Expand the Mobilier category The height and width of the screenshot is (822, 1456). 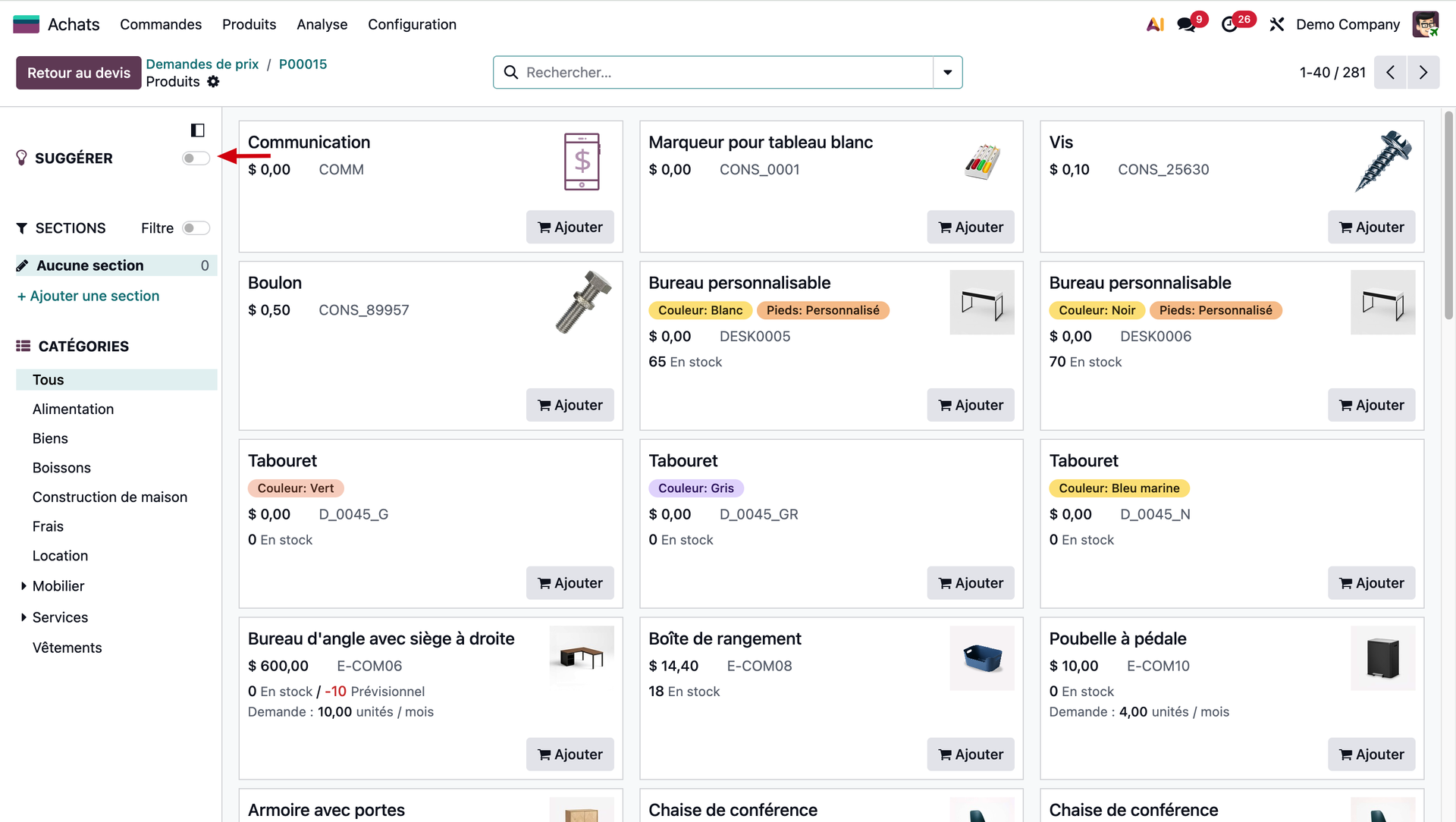[x=24, y=586]
